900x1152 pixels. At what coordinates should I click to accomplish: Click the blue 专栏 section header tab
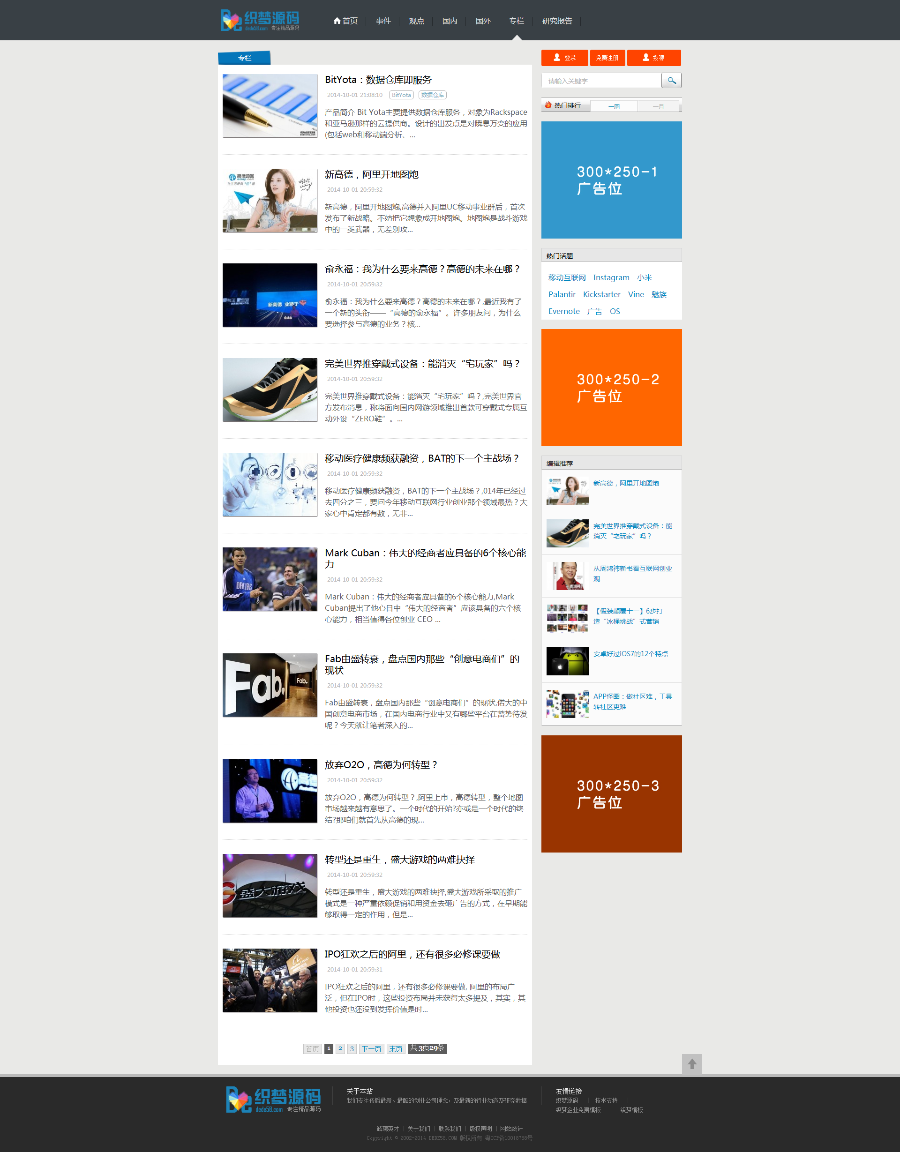(x=245, y=58)
